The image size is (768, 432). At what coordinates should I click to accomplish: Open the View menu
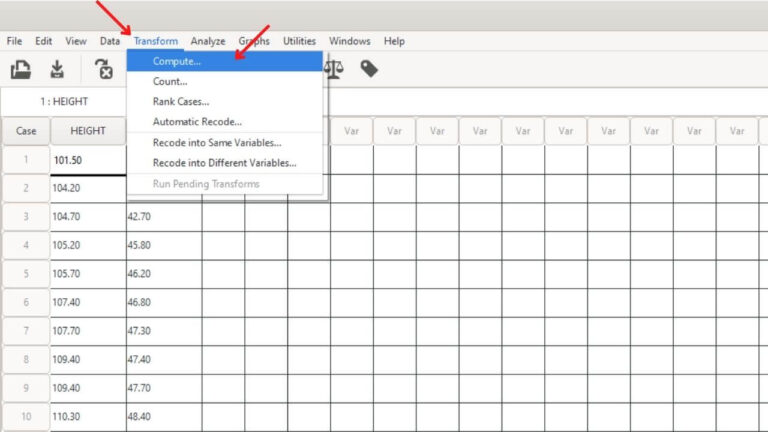pyautogui.click(x=76, y=41)
